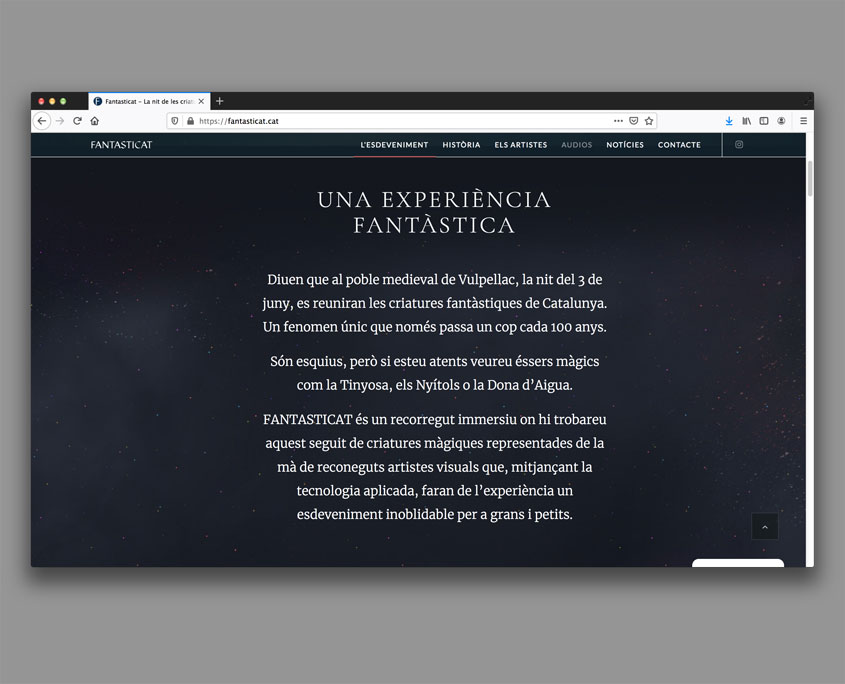Open the library bookshelf icon
Image resolution: width=845 pixels, height=684 pixels.
click(746, 121)
